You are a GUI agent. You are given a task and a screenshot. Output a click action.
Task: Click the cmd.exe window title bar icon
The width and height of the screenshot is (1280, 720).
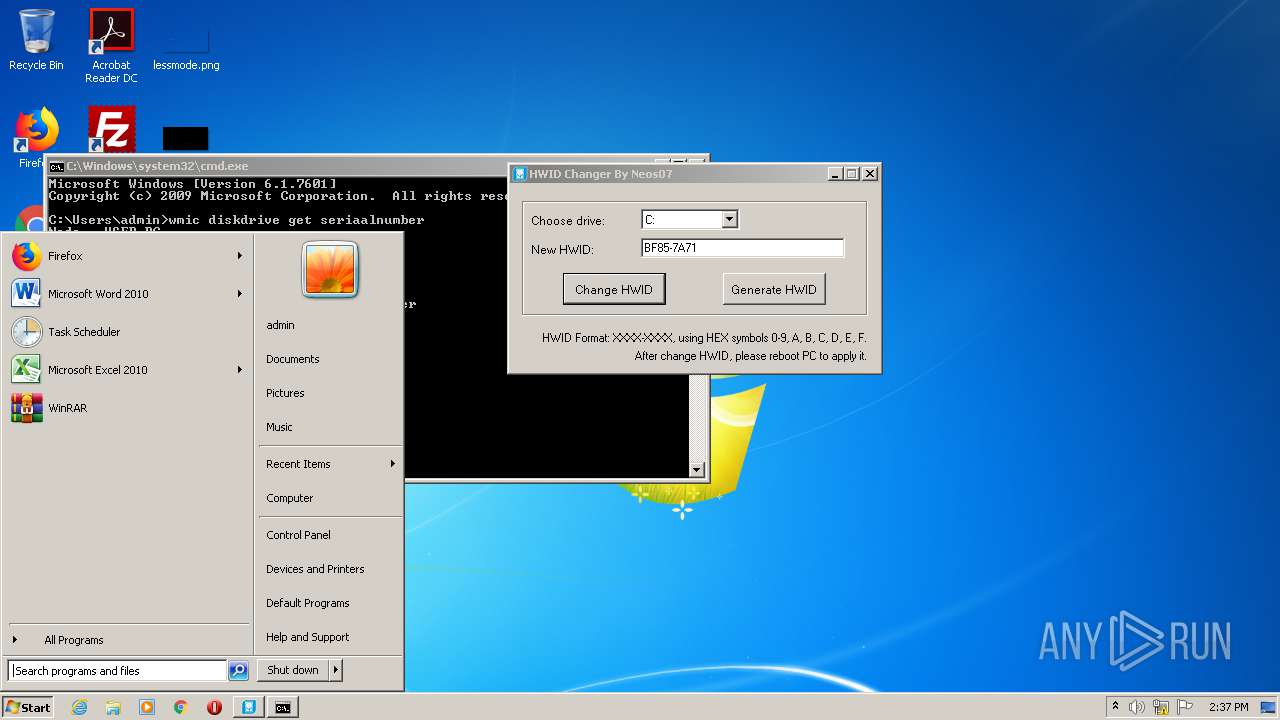pyautogui.click(x=57, y=166)
